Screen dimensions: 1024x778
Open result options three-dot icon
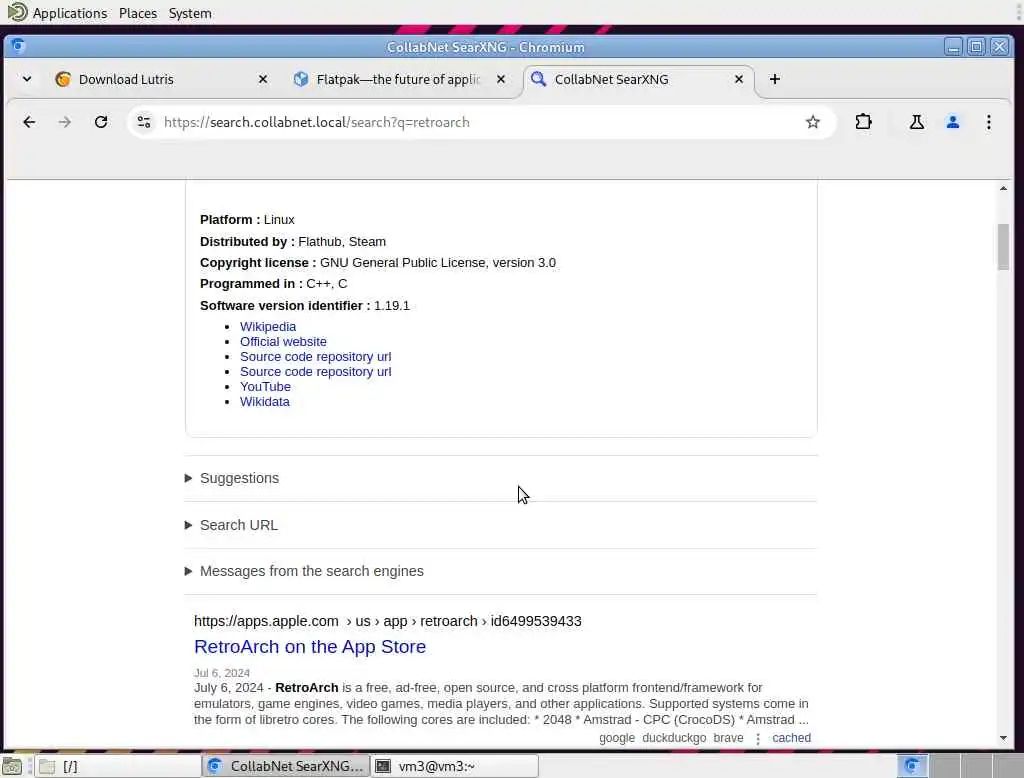click(x=758, y=738)
